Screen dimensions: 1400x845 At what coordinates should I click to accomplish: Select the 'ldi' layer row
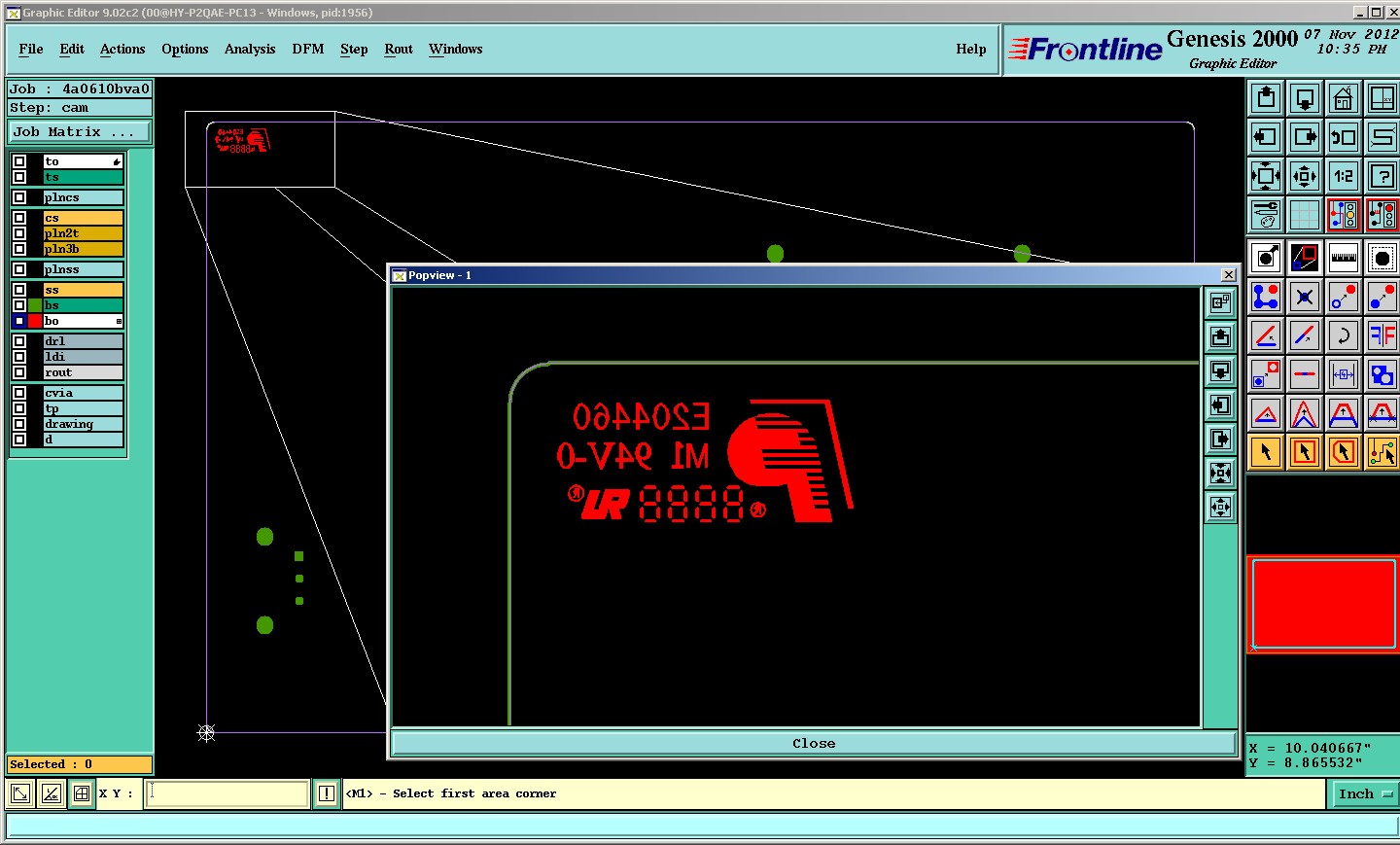pyautogui.click(x=84, y=357)
